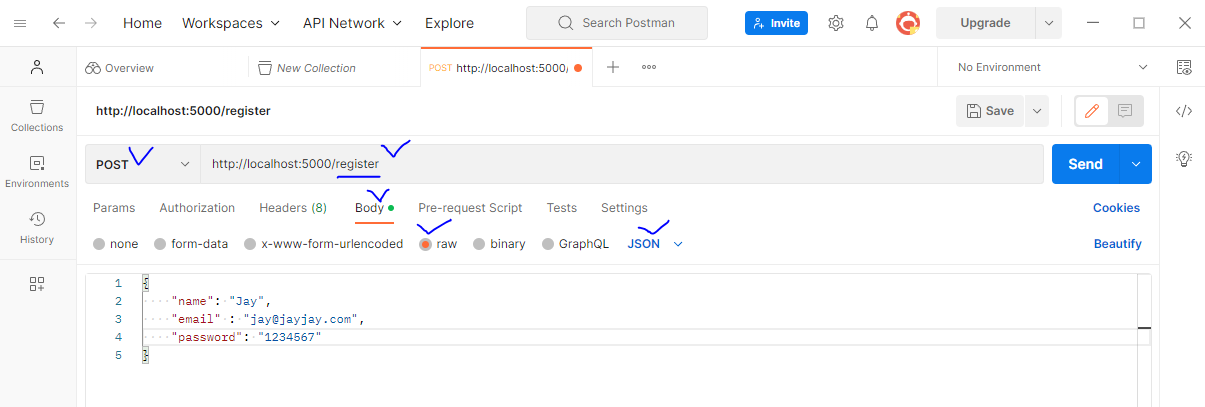Save the request

click(991, 111)
